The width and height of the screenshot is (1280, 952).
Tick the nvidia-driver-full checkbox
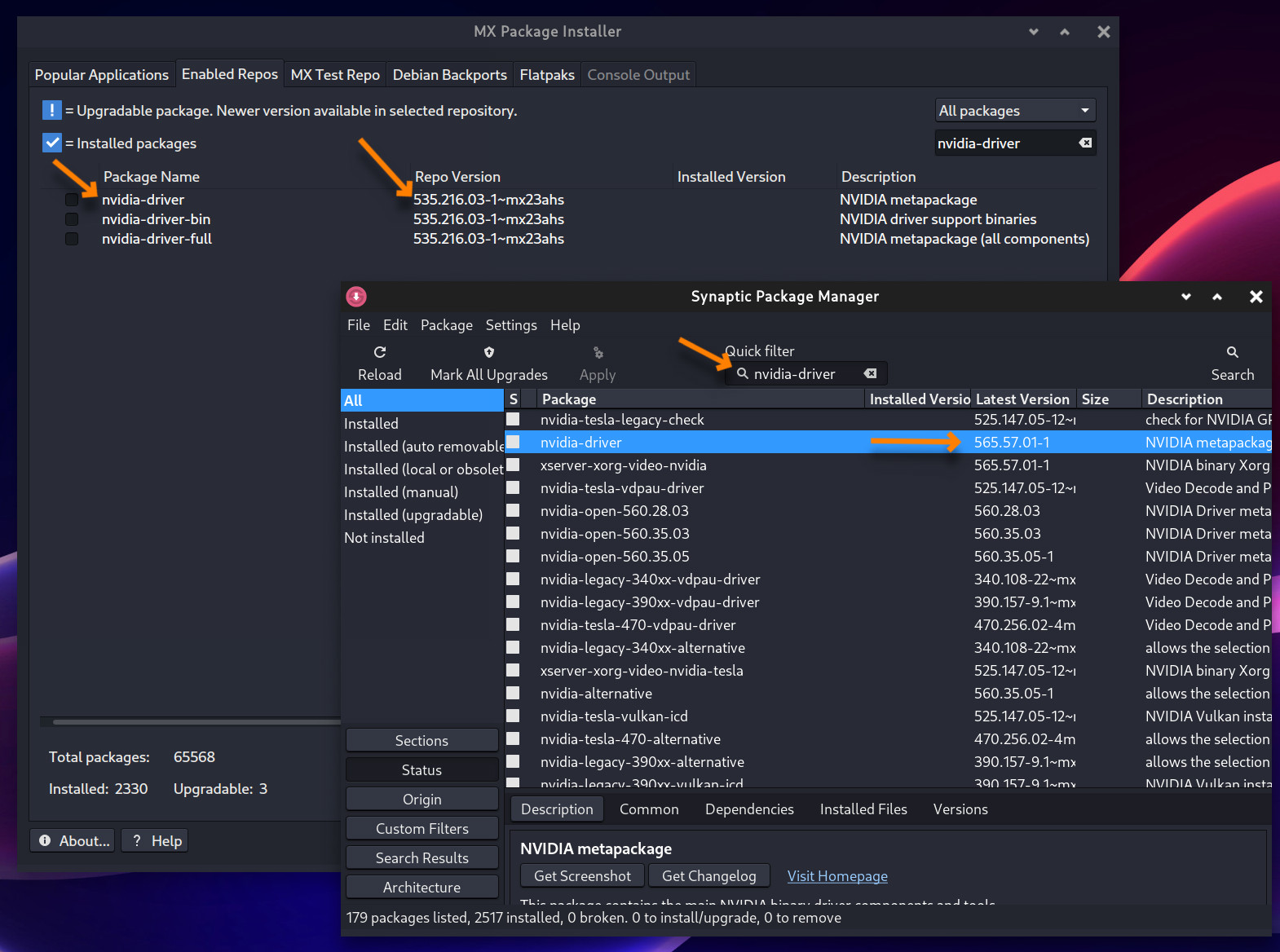pos(72,239)
